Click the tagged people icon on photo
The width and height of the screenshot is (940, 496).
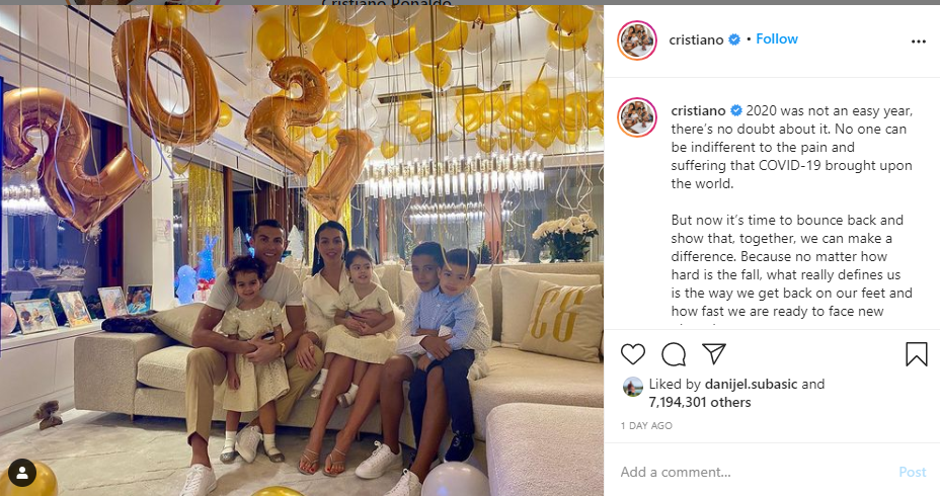(x=22, y=473)
